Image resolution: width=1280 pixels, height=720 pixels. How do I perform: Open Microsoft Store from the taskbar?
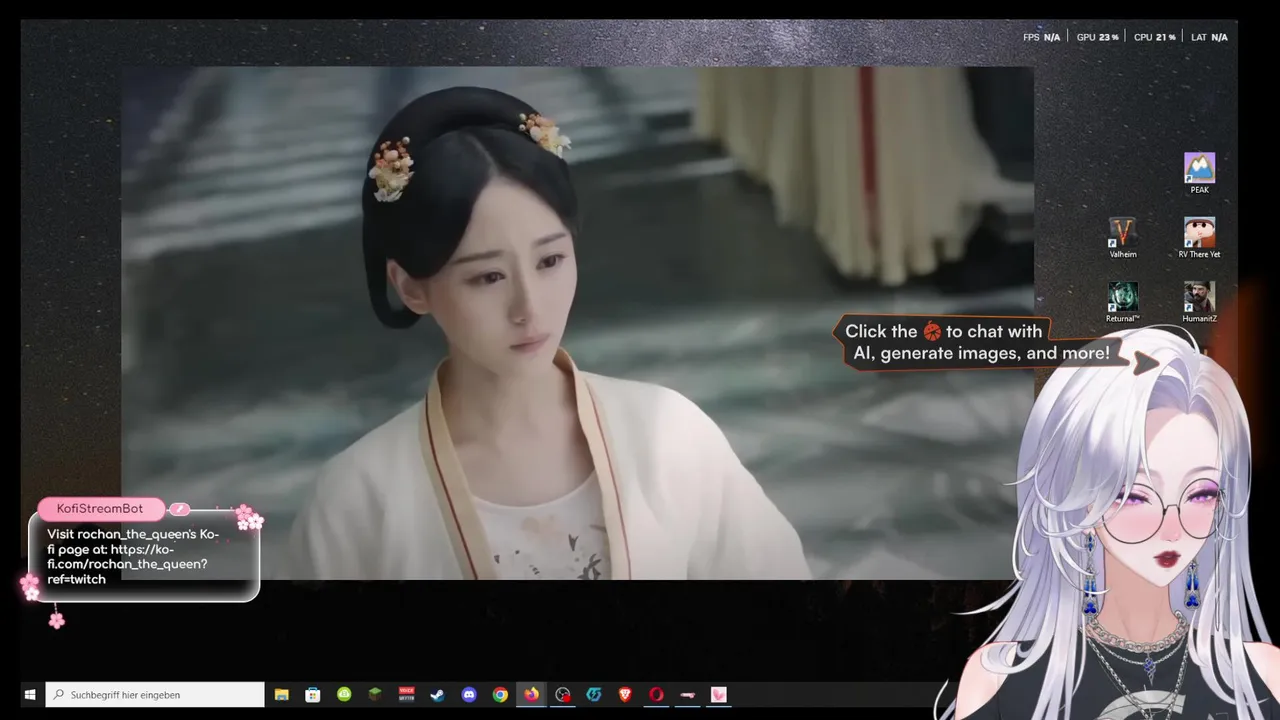pyautogui.click(x=313, y=694)
